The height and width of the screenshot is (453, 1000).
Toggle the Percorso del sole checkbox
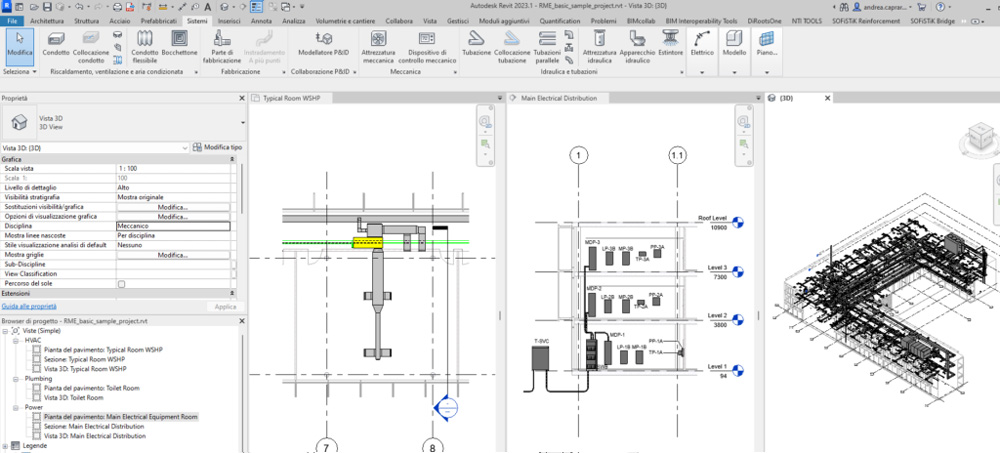pyautogui.click(x=121, y=283)
